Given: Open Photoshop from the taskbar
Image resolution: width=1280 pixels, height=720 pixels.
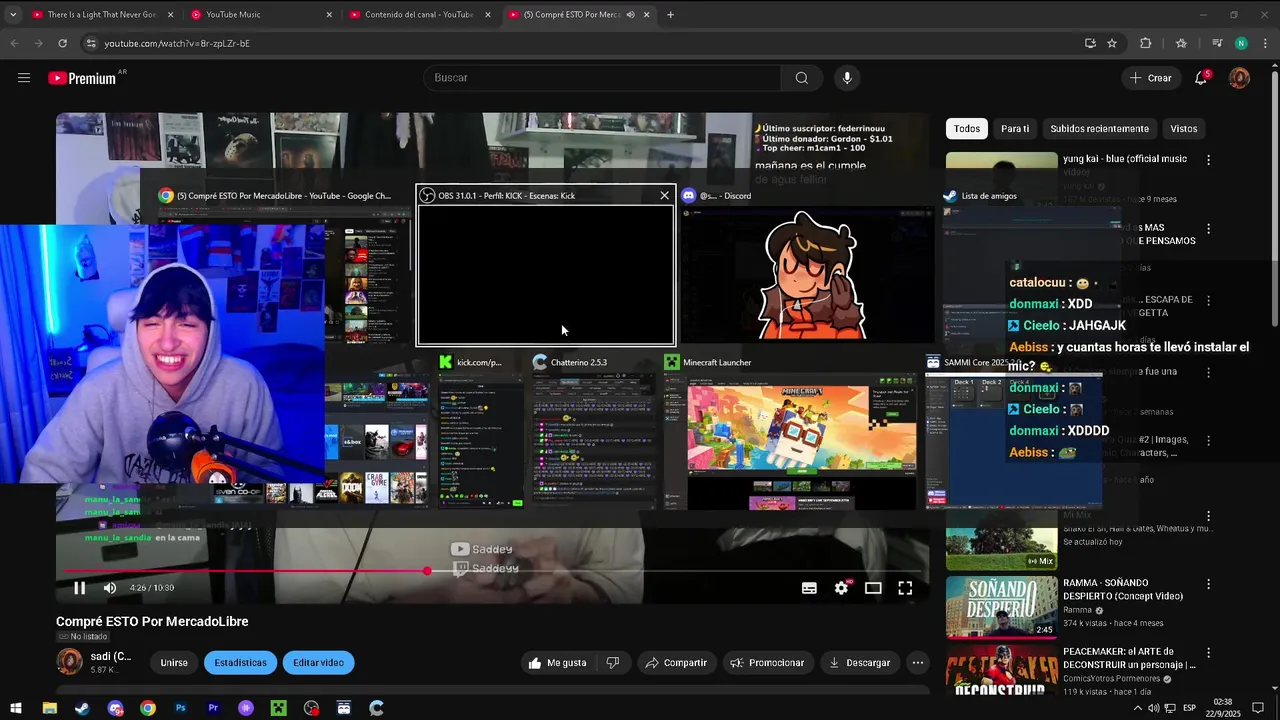Looking at the screenshot, I should tap(180, 708).
